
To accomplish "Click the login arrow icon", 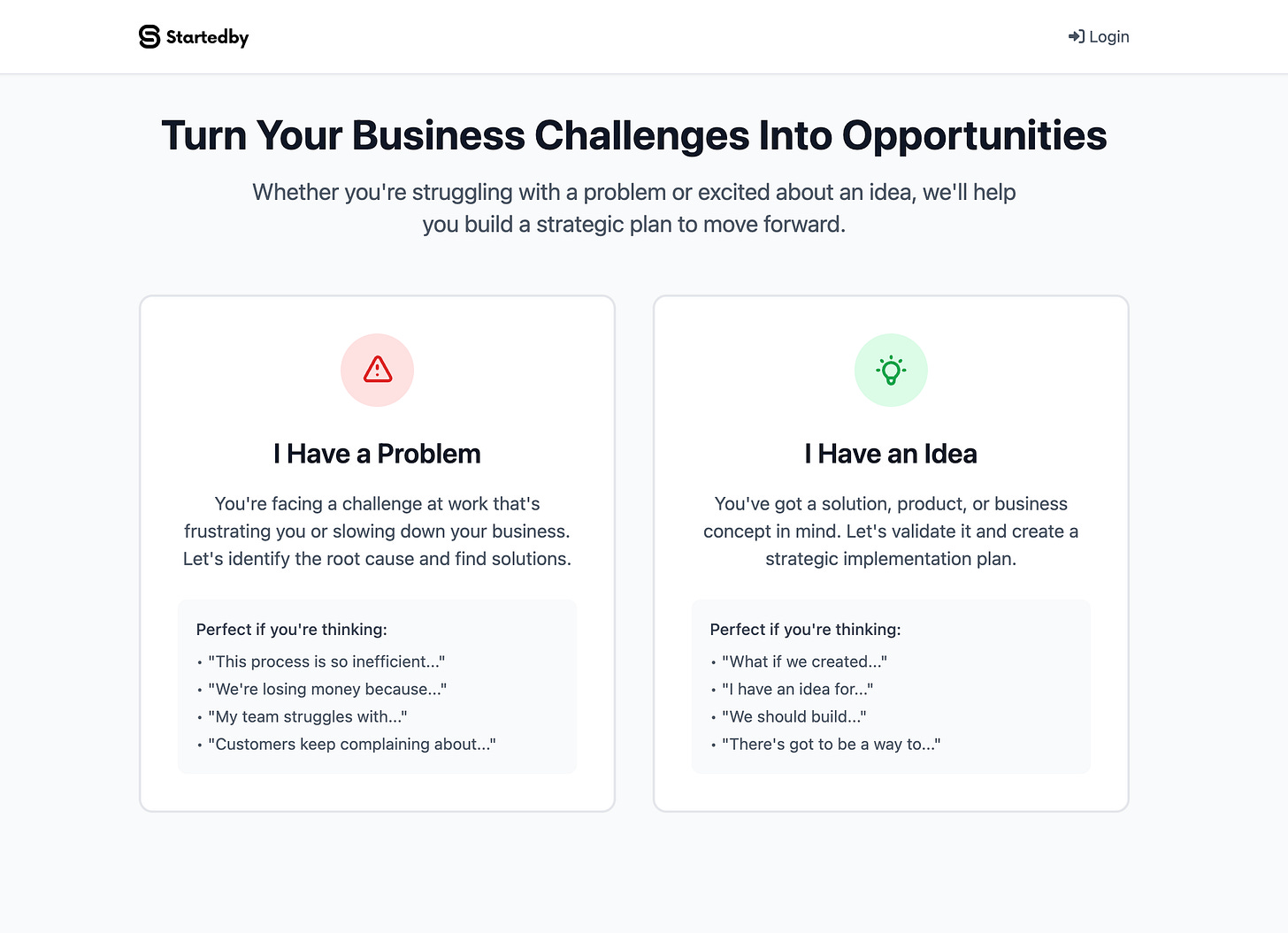I will coord(1076,36).
